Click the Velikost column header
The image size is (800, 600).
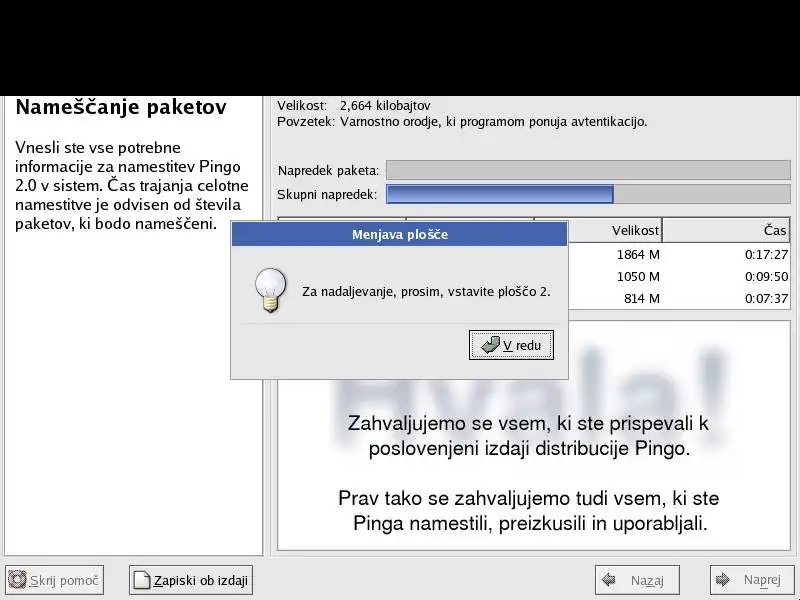[614, 230]
